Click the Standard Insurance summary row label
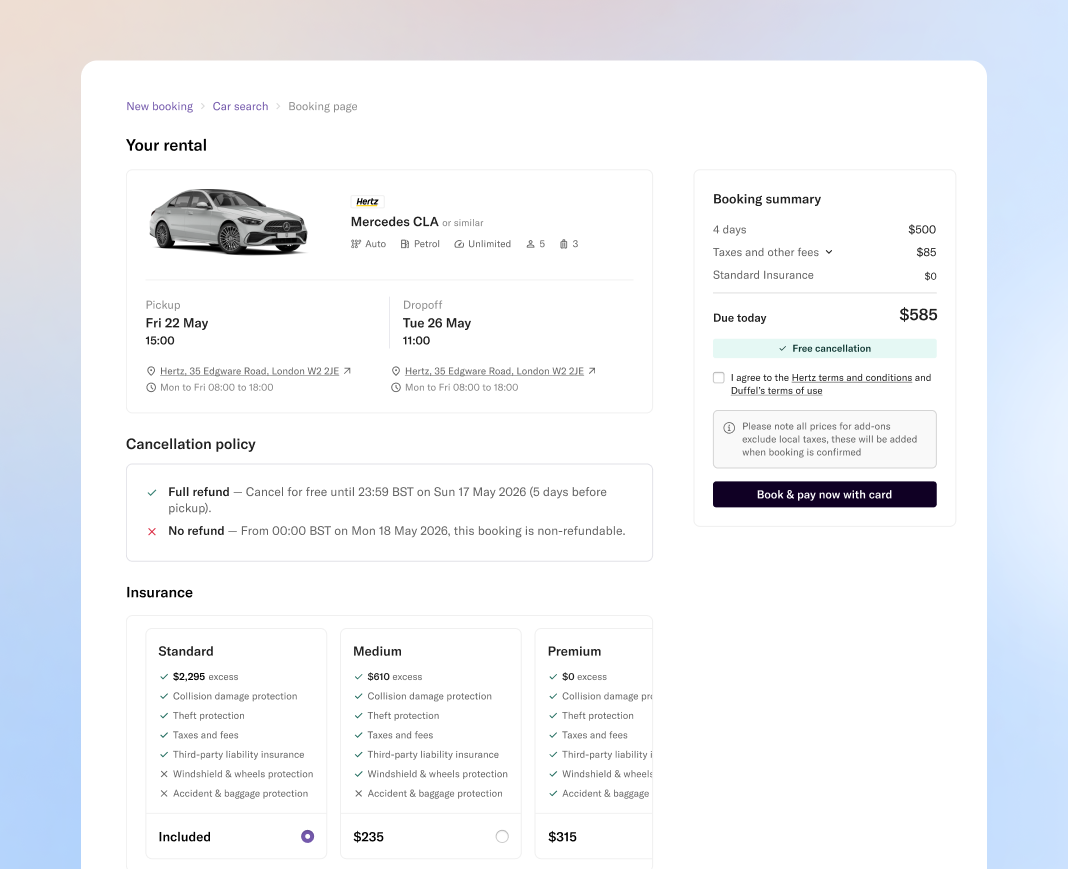 (763, 275)
